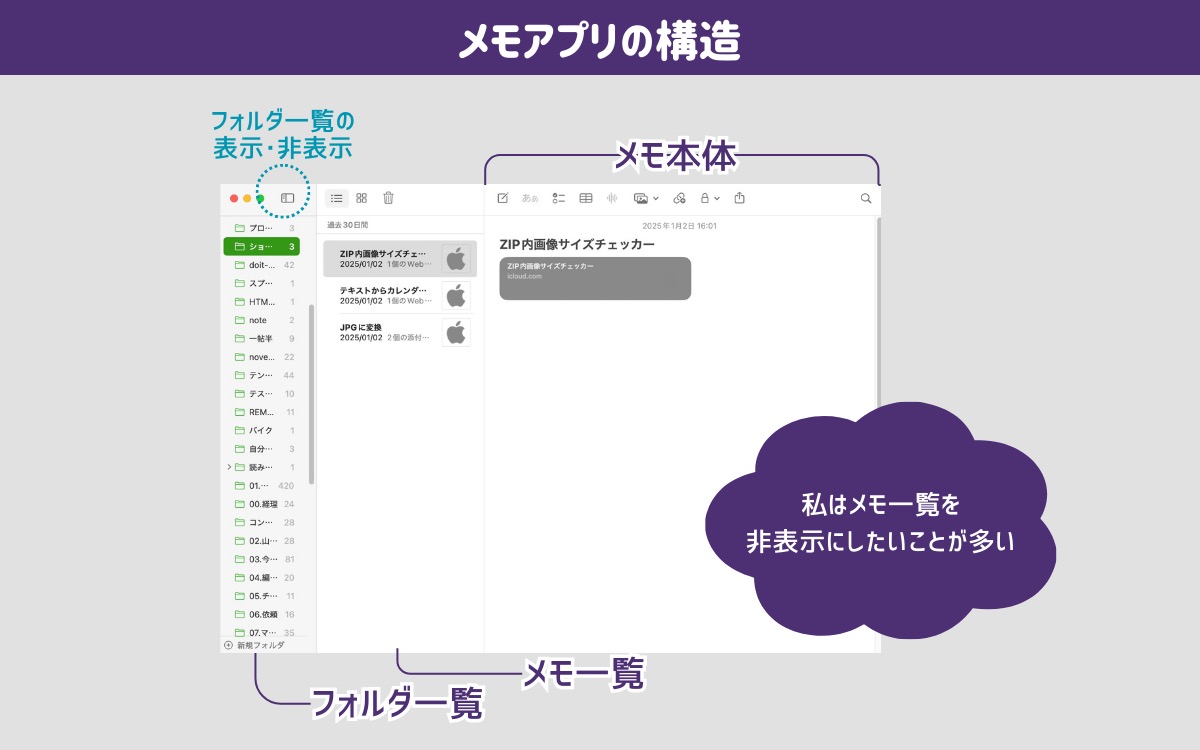
Task: Open the テン… folder
Action: [262, 375]
